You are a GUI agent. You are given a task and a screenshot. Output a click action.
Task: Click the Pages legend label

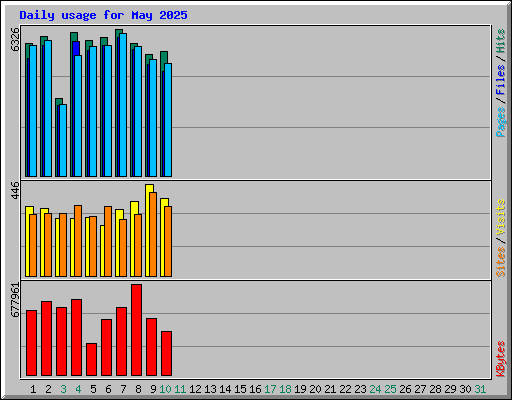point(501,122)
